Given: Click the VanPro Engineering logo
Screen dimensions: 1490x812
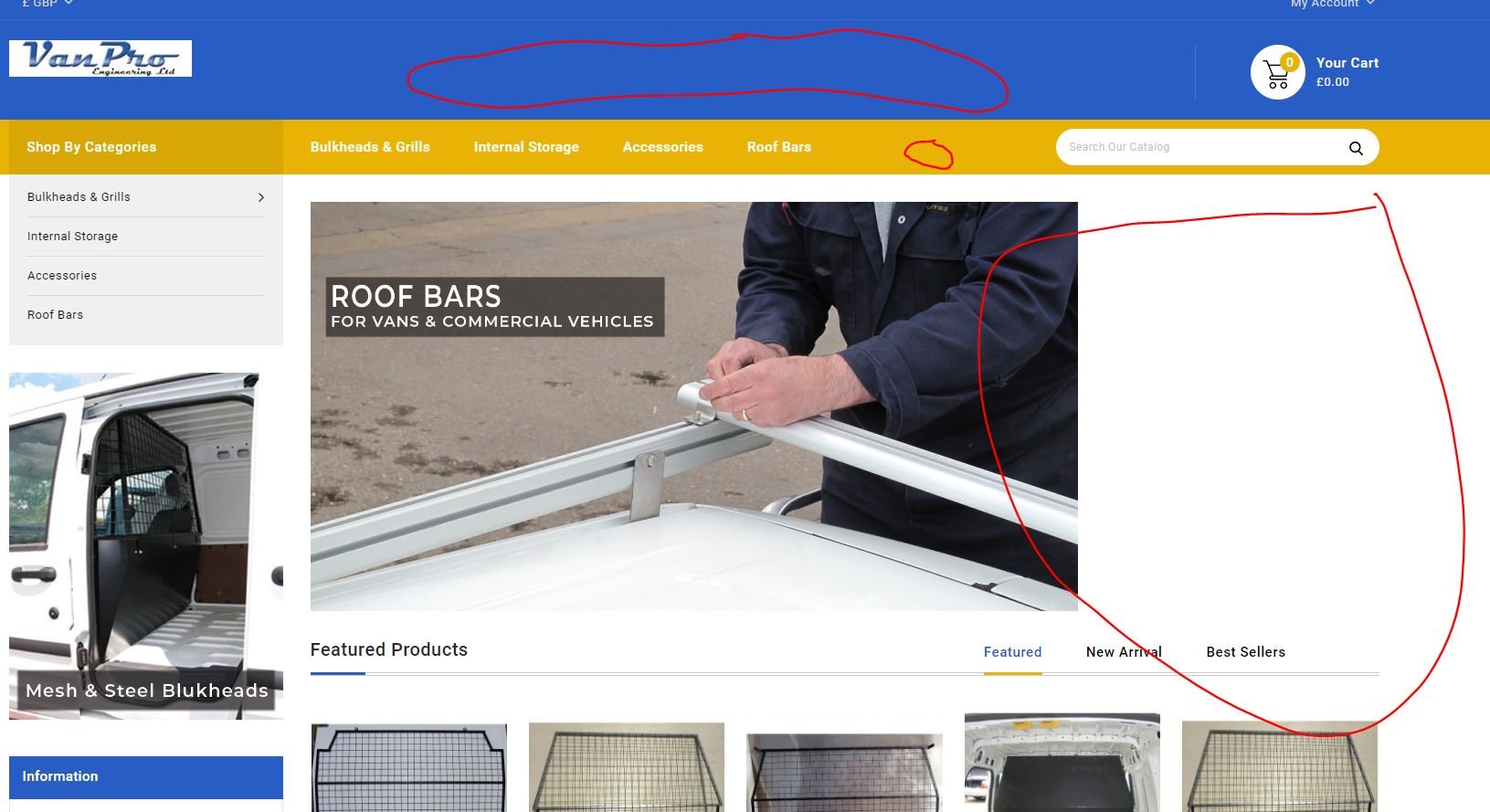Looking at the screenshot, I should (x=100, y=58).
